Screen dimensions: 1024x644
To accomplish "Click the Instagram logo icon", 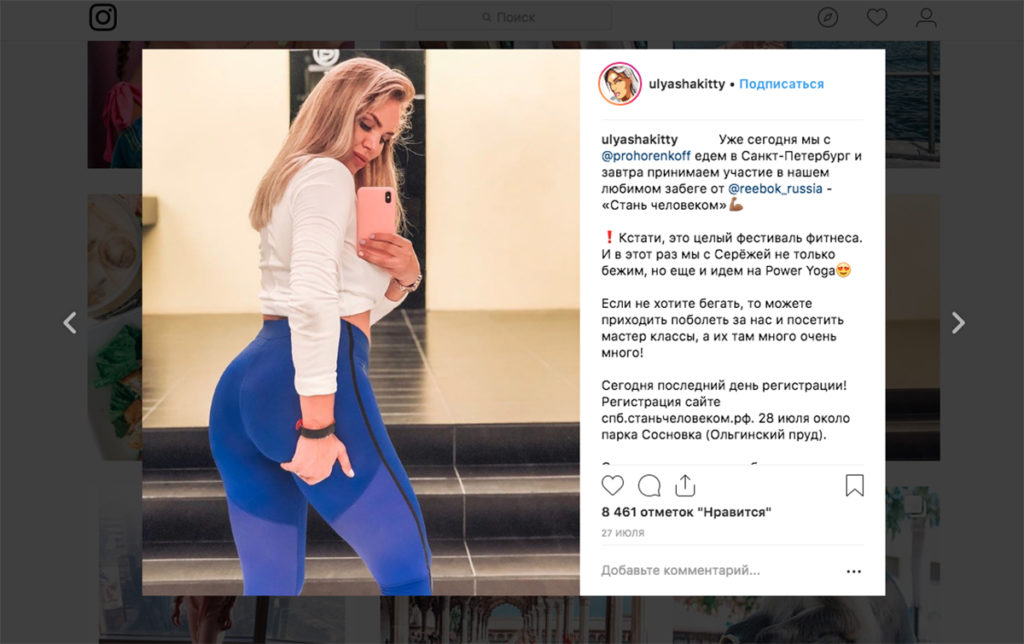I will point(103,17).
